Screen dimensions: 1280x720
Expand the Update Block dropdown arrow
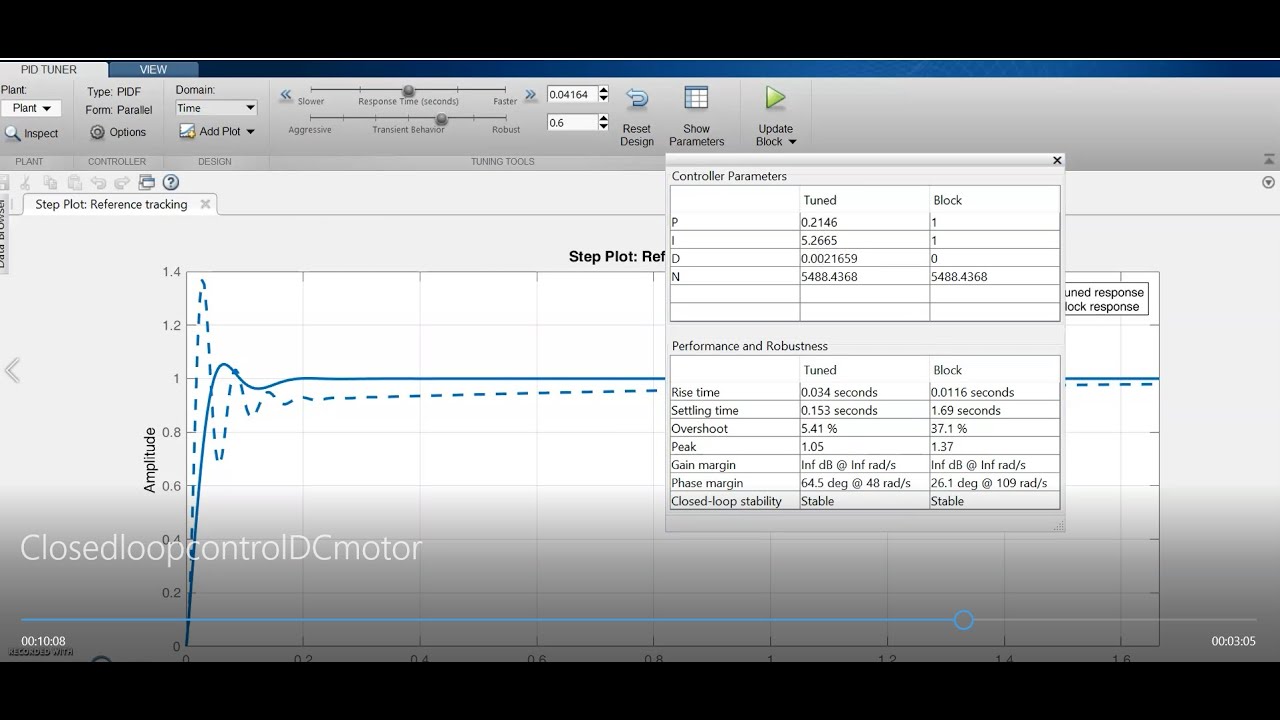(793, 142)
